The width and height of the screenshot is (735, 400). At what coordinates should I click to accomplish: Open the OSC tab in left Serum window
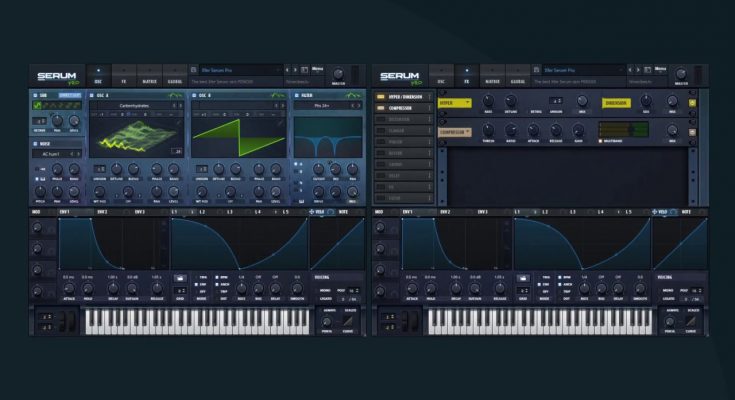point(98,76)
